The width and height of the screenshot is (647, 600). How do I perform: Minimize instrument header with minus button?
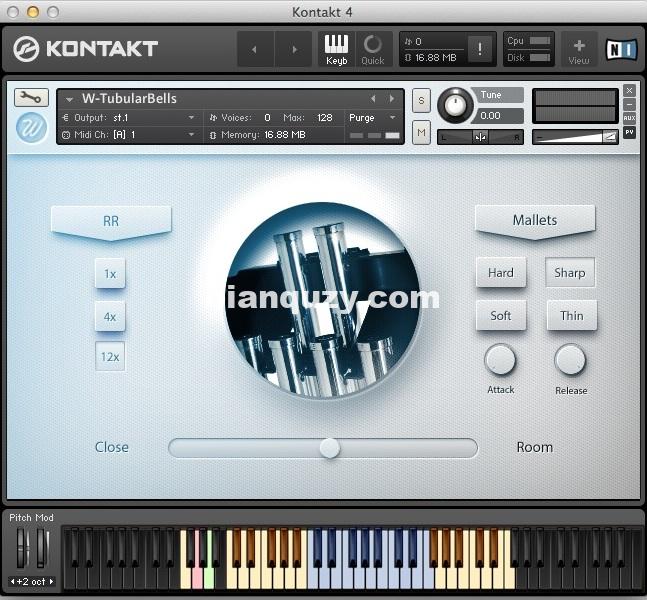pos(629,104)
